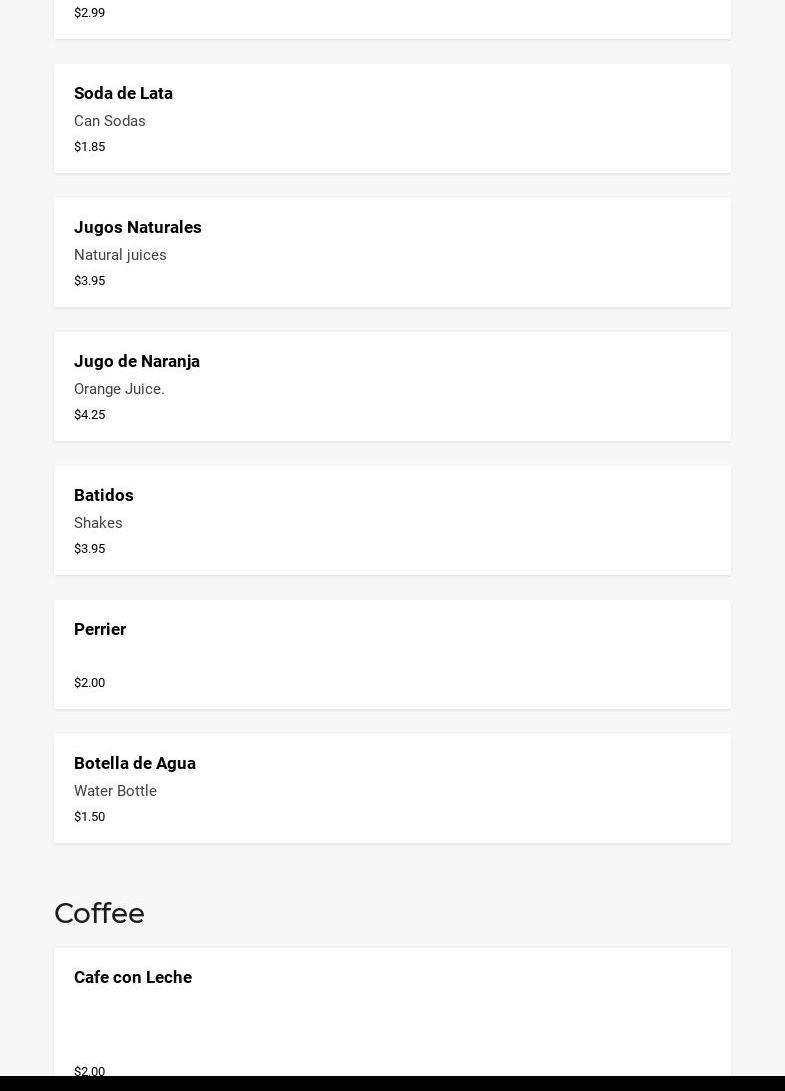Open the Botella de Agua item
785x1091 pixels.
[x=135, y=763]
